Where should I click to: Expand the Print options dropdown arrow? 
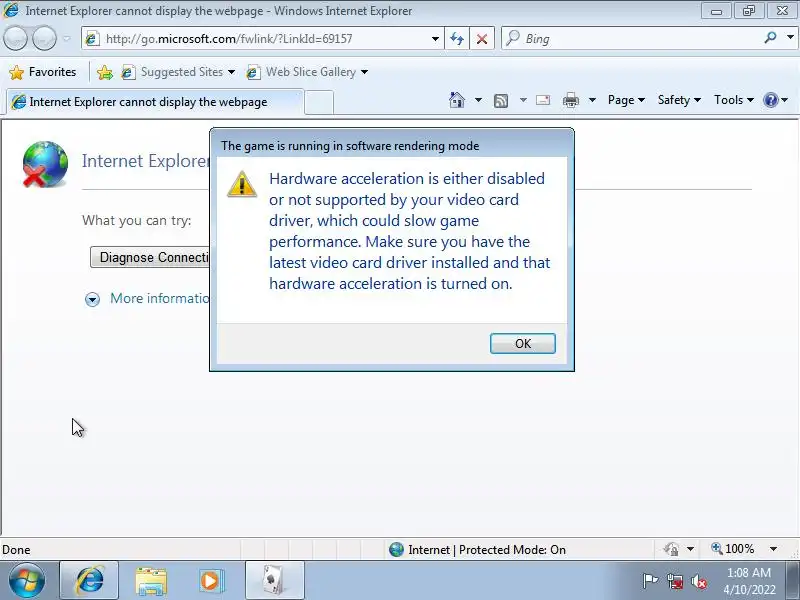(x=592, y=100)
